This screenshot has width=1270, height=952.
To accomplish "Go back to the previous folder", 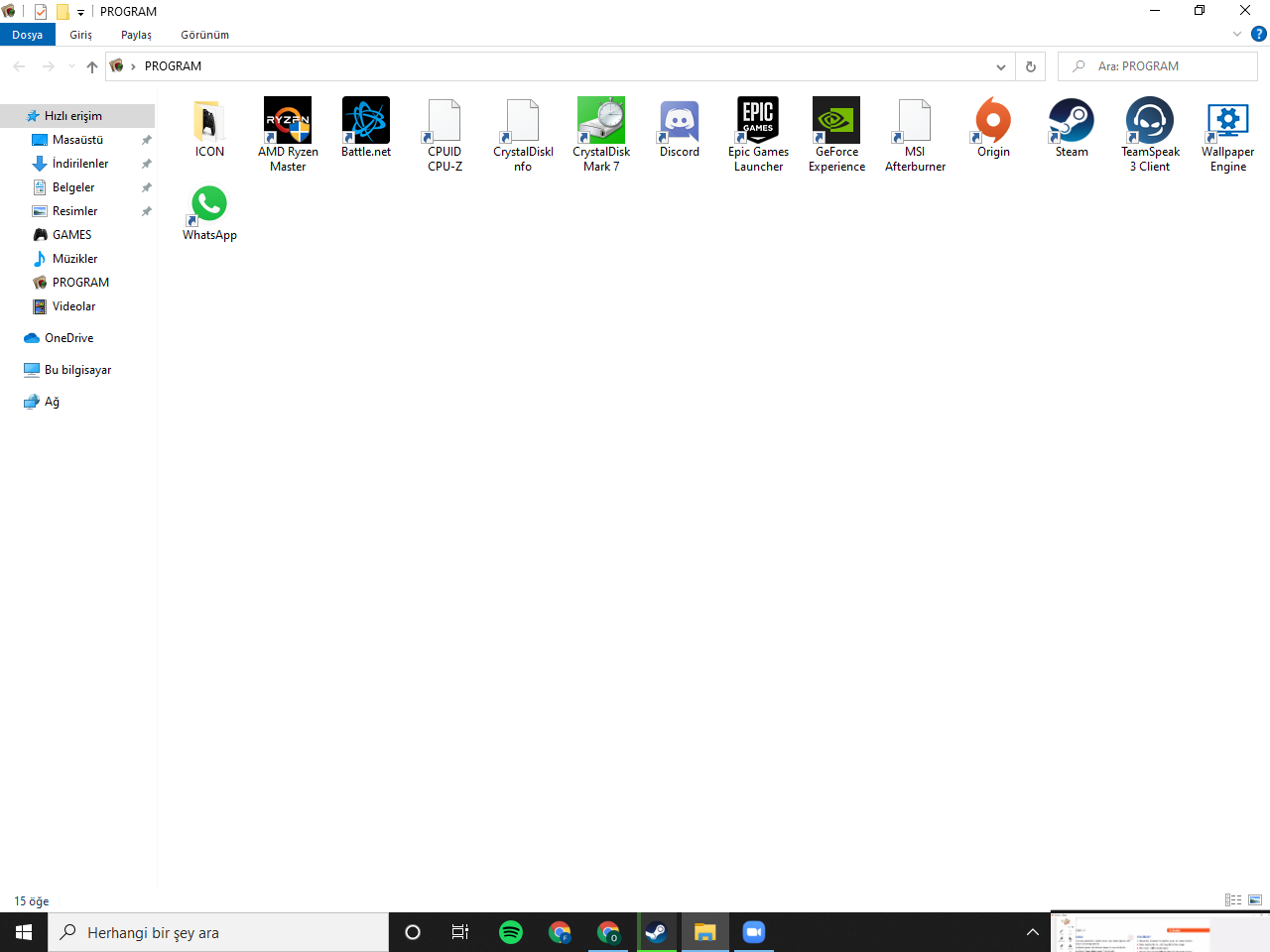I will [19, 66].
